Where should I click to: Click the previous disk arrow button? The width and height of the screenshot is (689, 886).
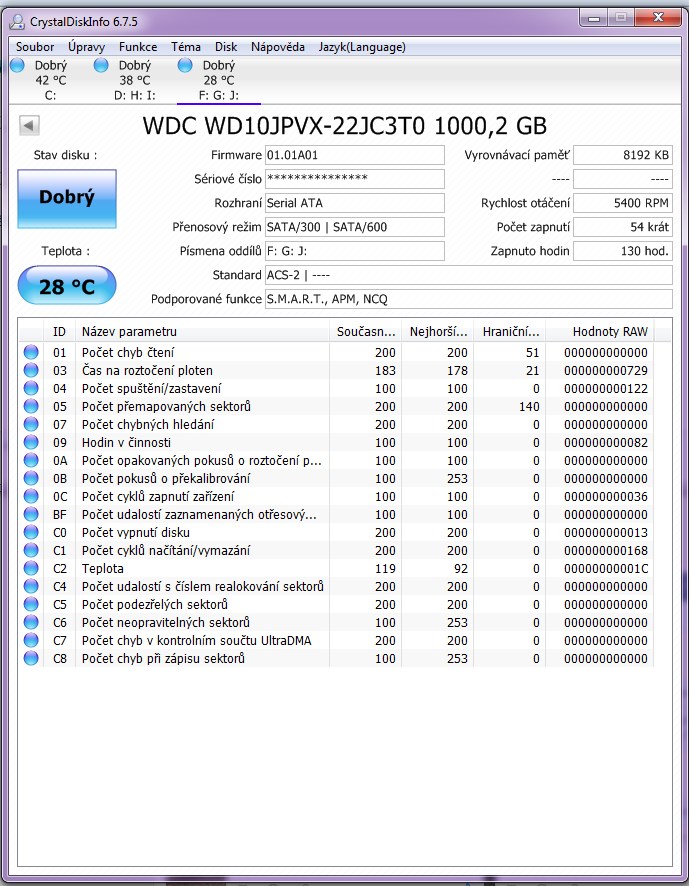(x=29, y=125)
